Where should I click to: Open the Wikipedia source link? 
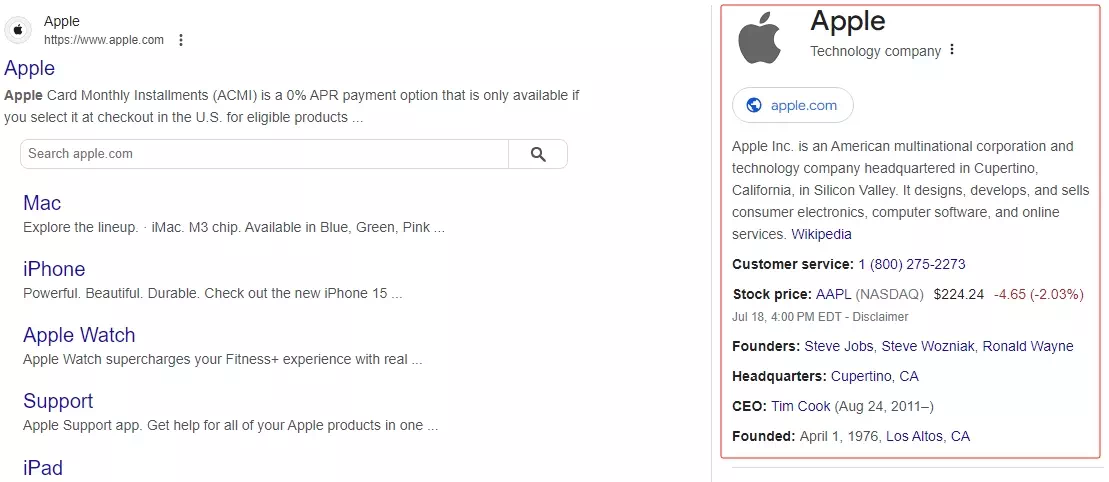coord(821,234)
